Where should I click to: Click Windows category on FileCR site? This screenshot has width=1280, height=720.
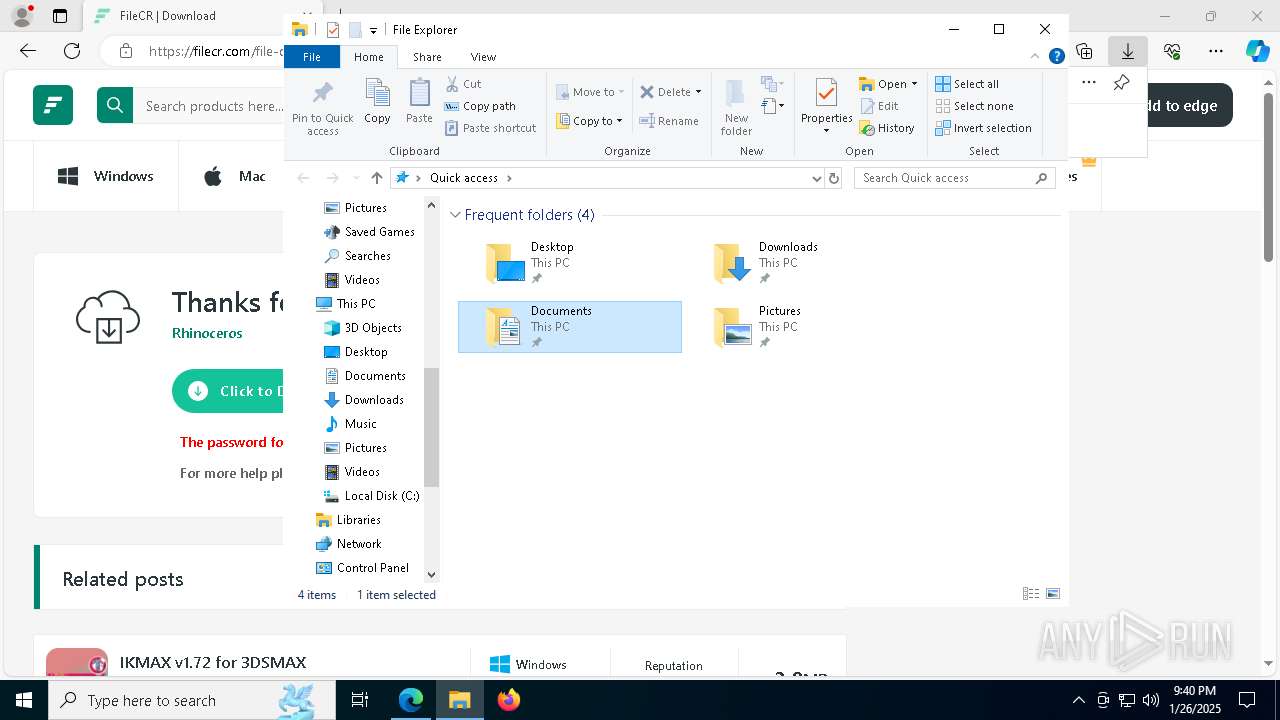[105, 176]
